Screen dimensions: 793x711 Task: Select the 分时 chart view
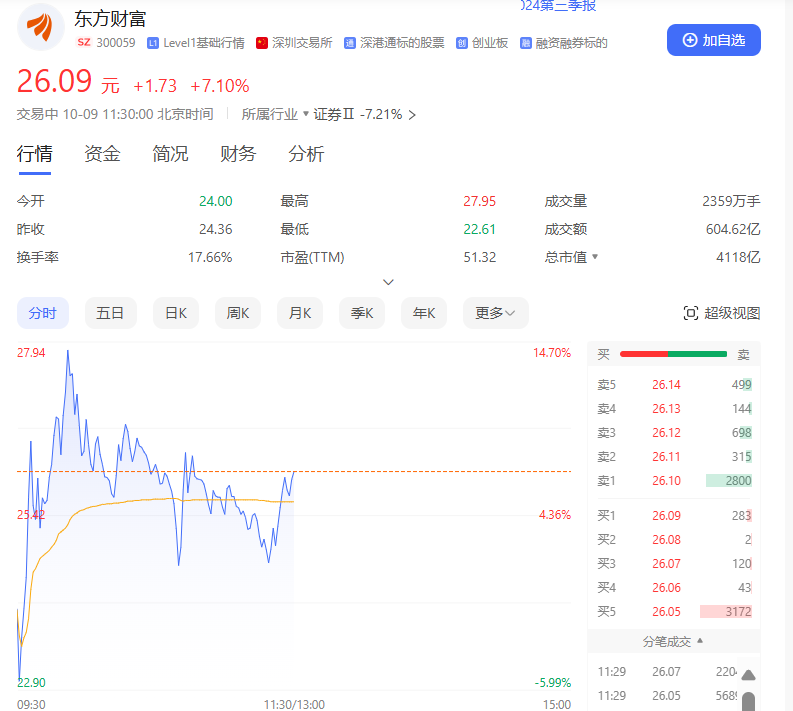(43, 313)
